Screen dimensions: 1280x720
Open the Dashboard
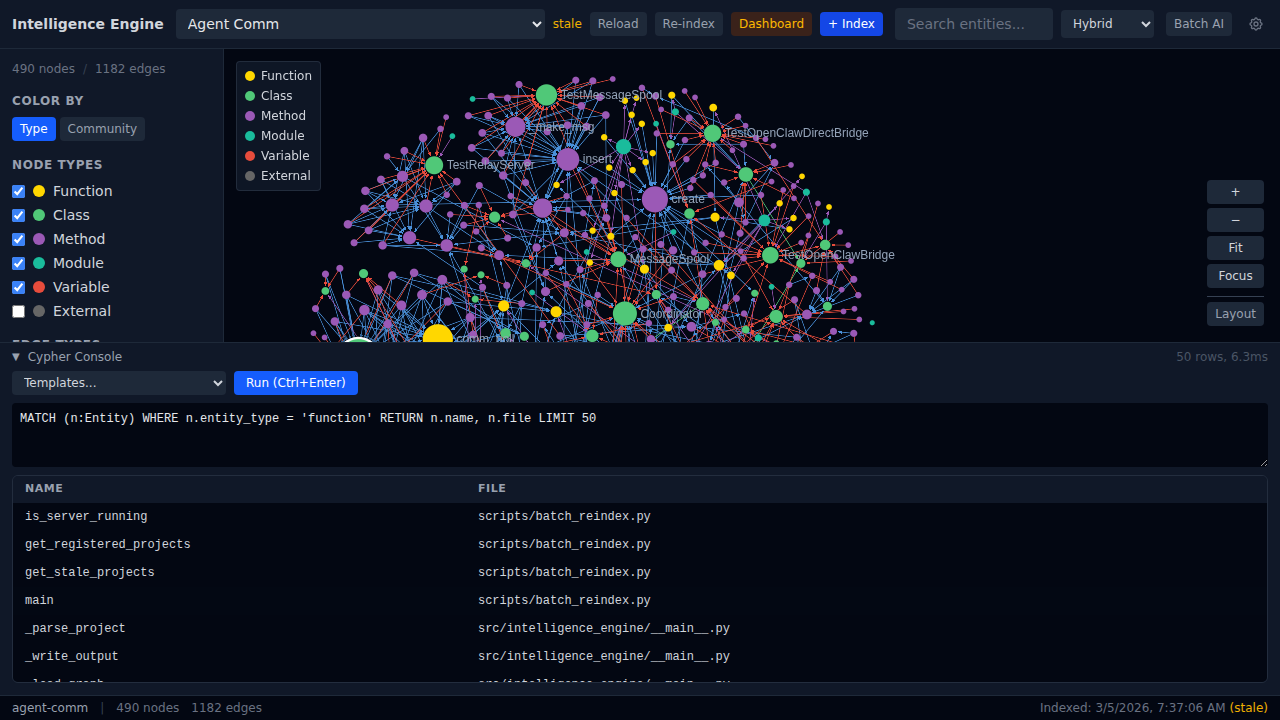pyautogui.click(x=771, y=24)
